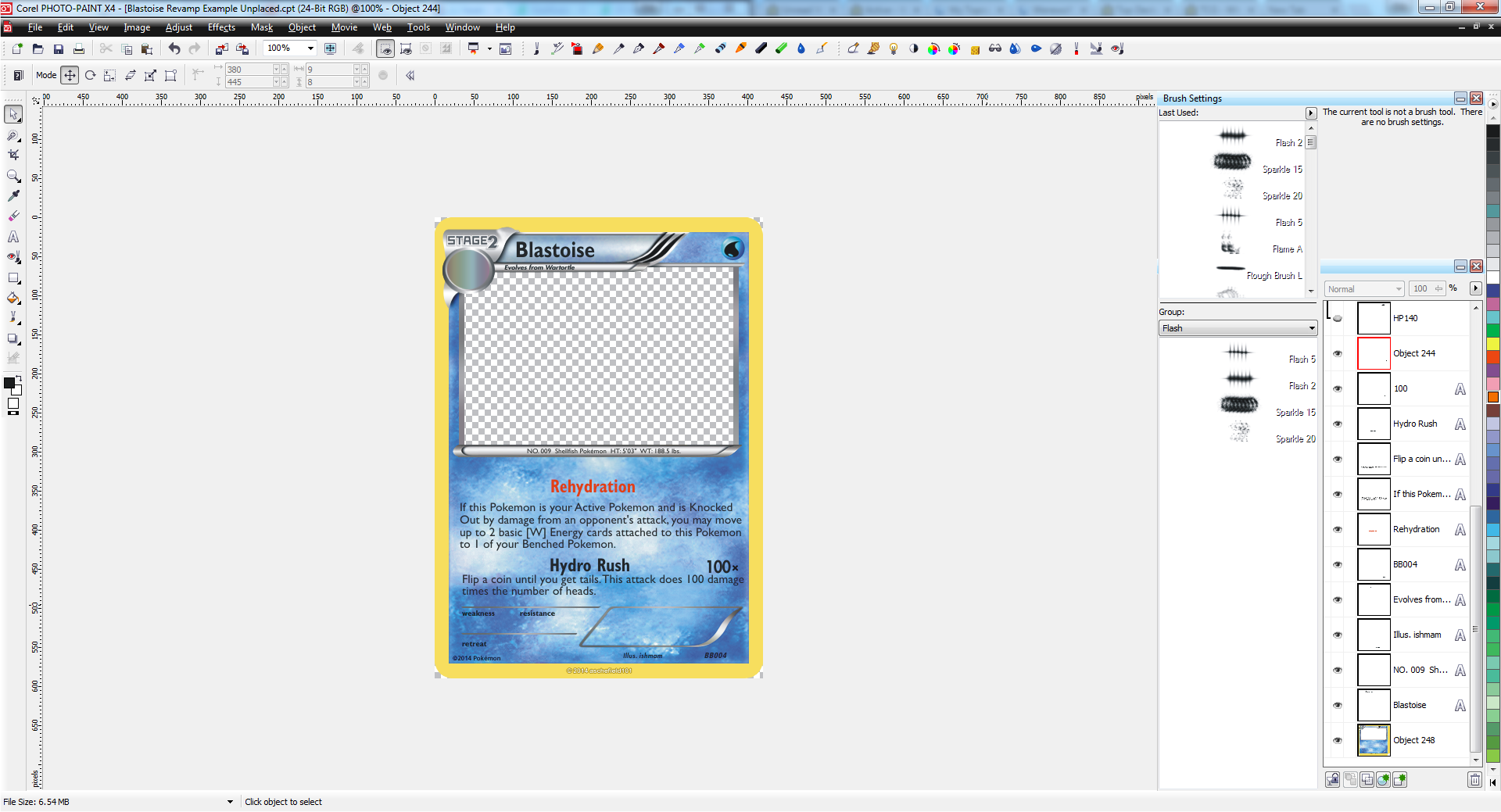Toggle visibility of Illus. ishmam layer
Screen dimensions: 1501x812
pyautogui.click(x=1338, y=635)
